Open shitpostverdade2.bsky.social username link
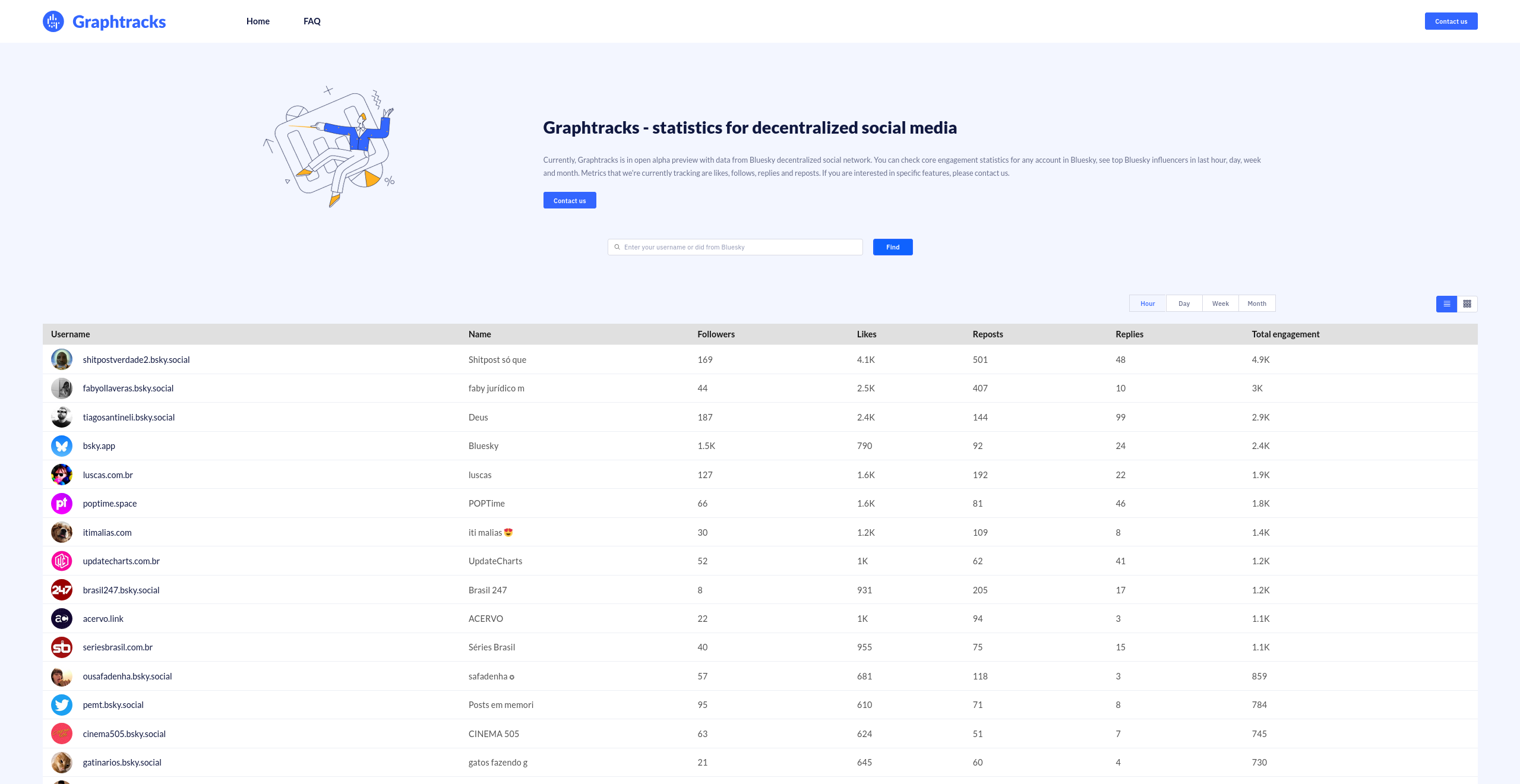 [137, 360]
